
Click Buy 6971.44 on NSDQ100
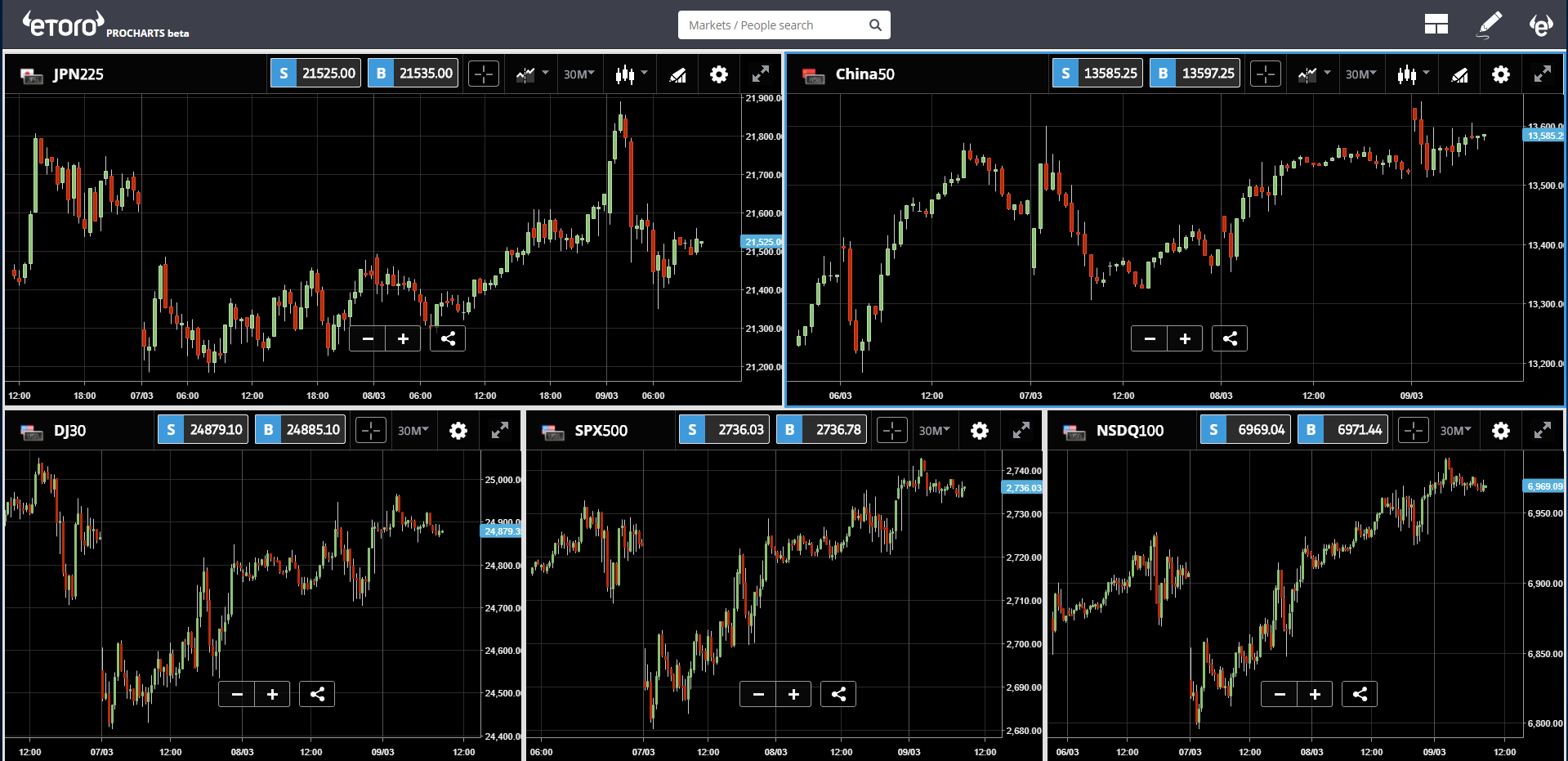1342,429
